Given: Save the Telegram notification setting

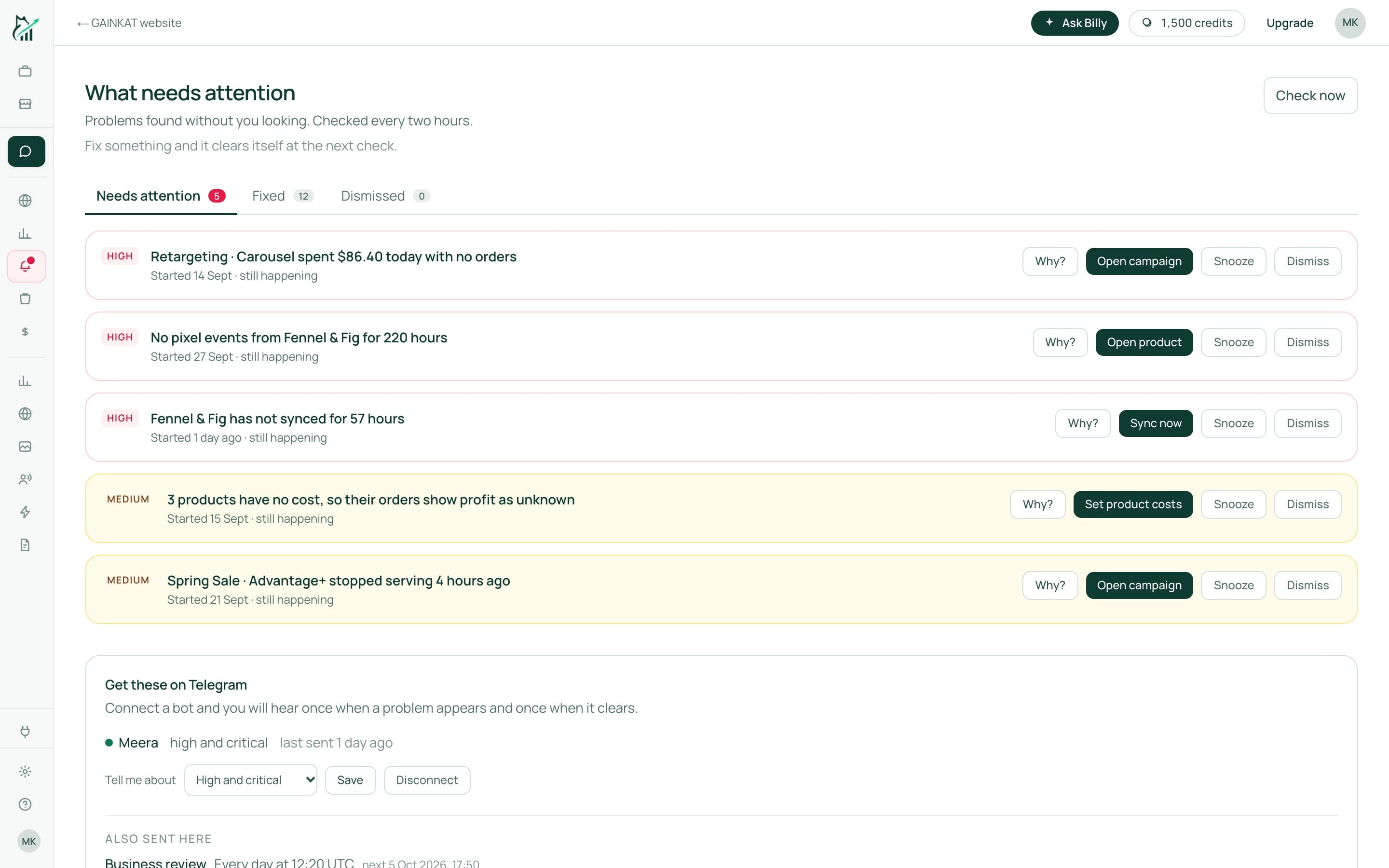Looking at the screenshot, I should pyautogui.click(x=350, y=780).
